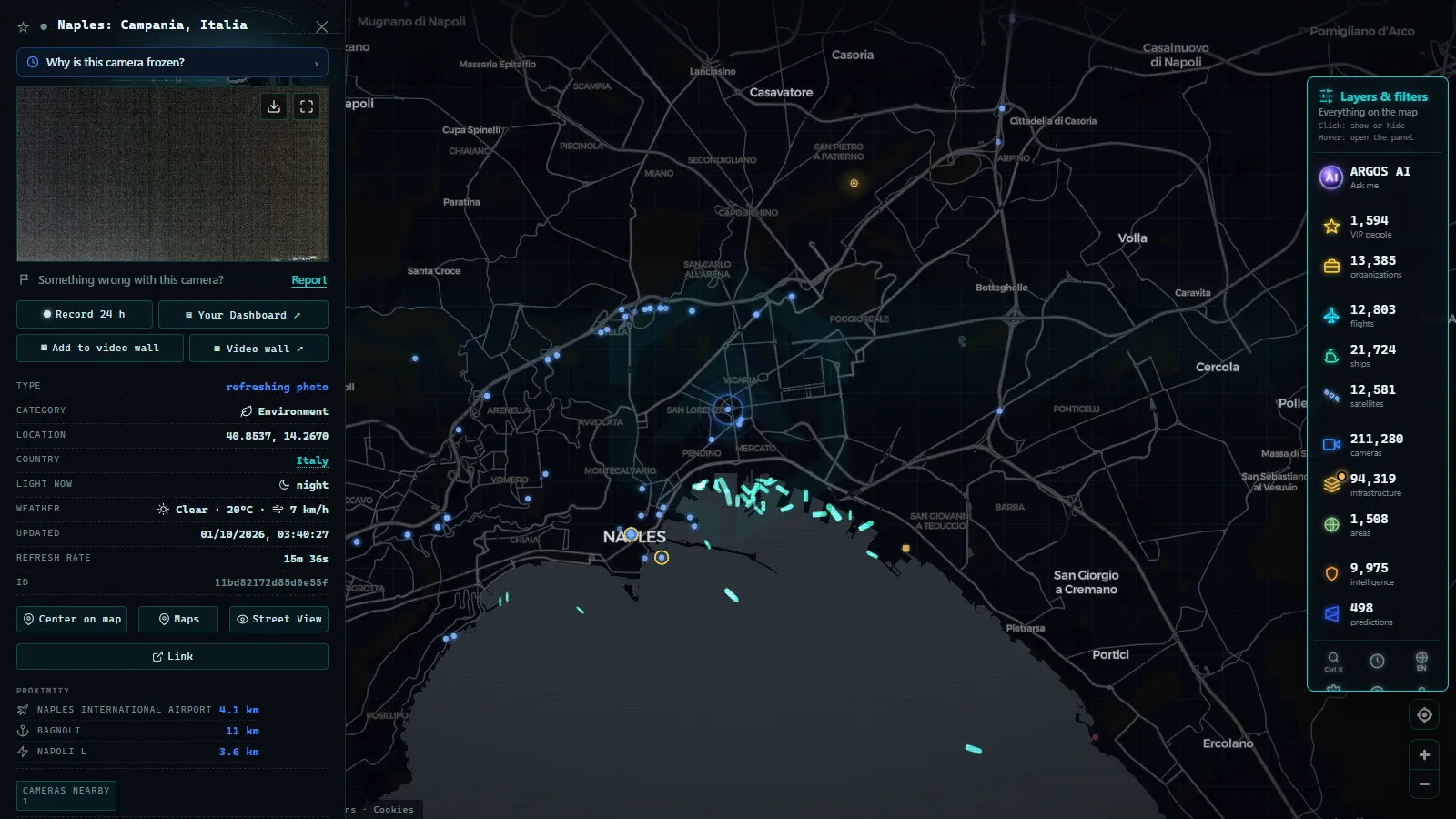This screenshot has width=1456, height=819.
Task: Toggle satellites layer
Action: pyautogui.click(x=1377, y=395)
